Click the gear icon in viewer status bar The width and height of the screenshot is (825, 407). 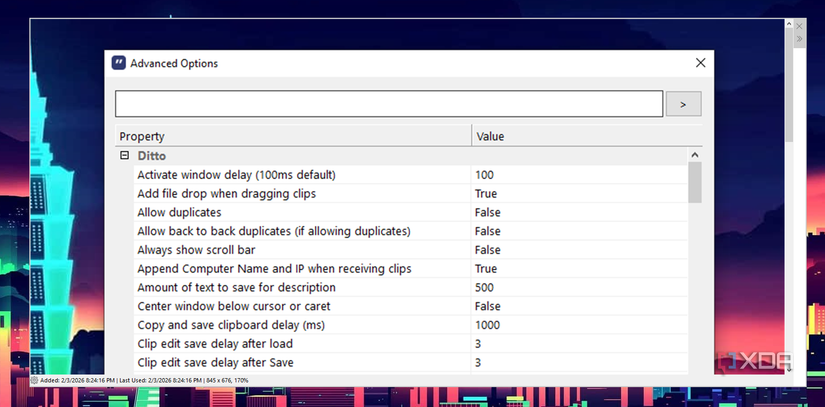[35, 380]
